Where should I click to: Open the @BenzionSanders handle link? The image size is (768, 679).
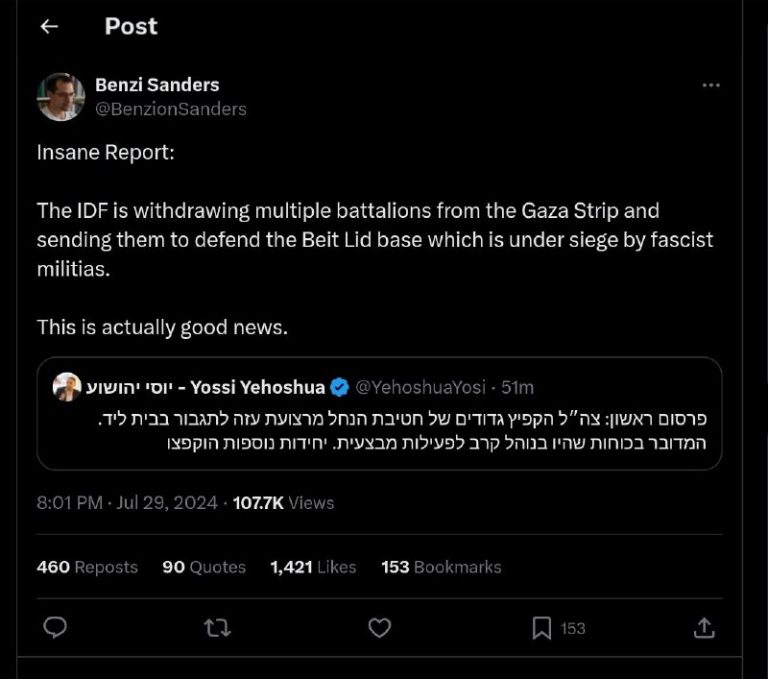pyautogui.click(x=170, y=109)
